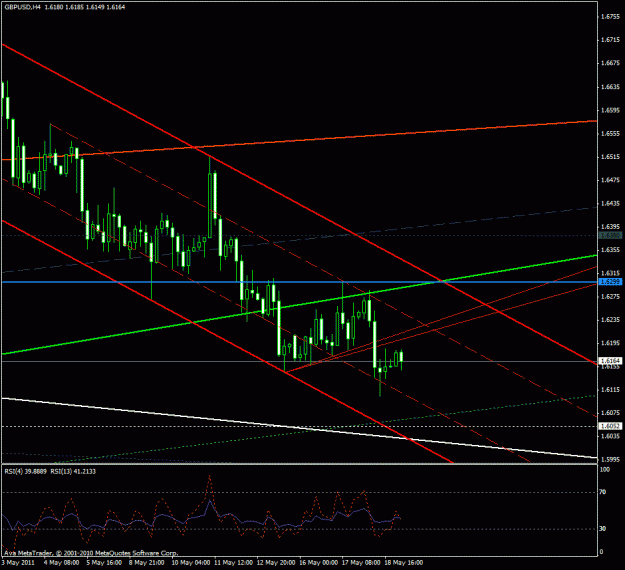Click the 3 May 2011 date label

click(x=18, y=563)
